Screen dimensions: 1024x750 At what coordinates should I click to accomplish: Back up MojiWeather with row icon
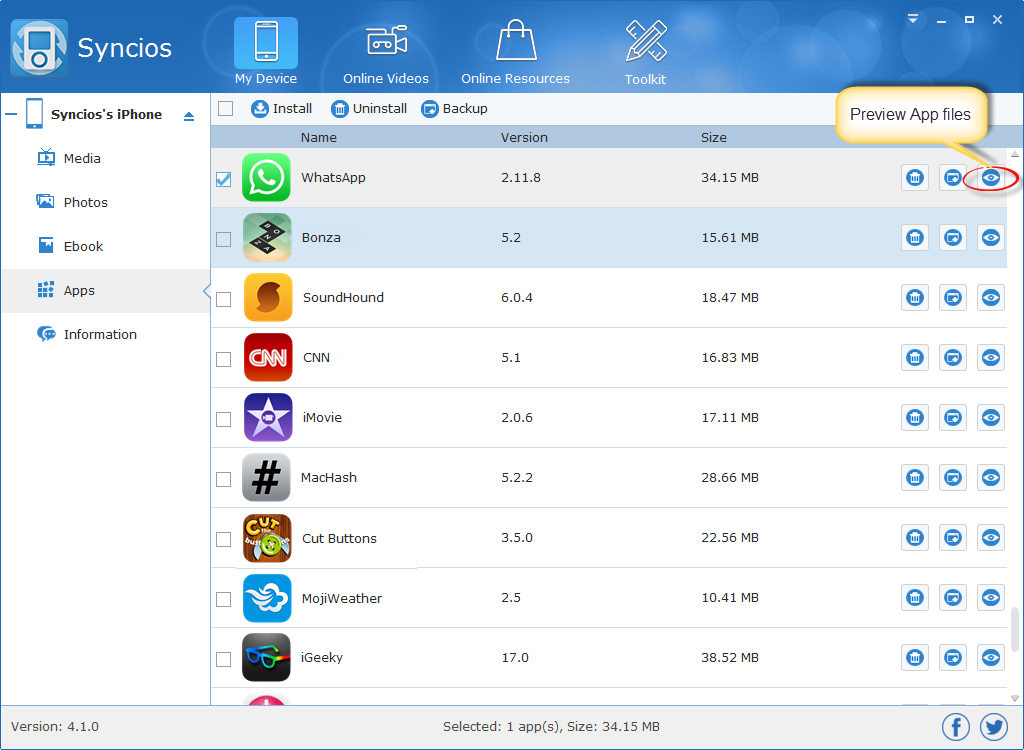[953, 597]
